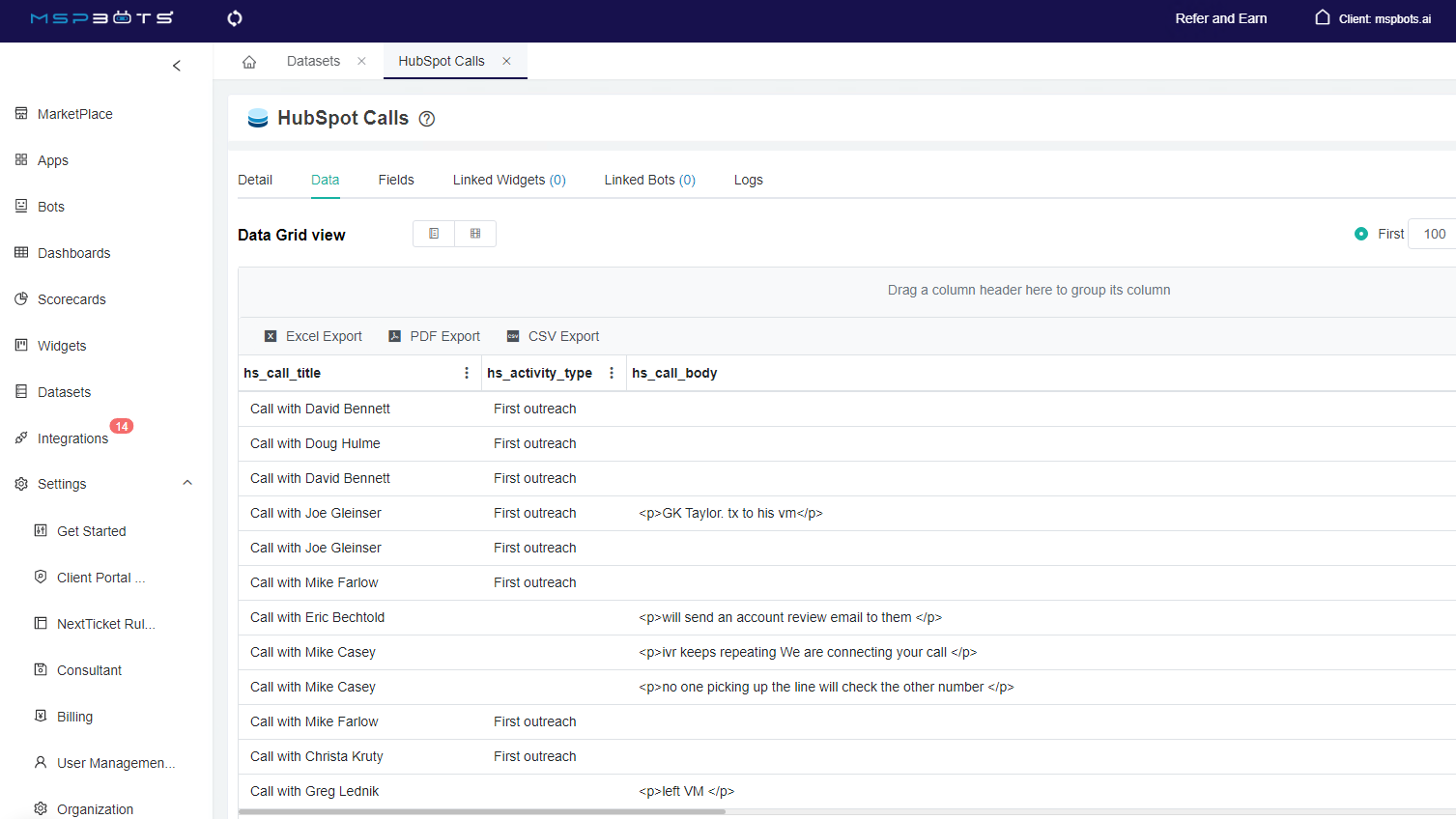Viewport: 1456px width, 819px height.
Task: Click the Integrations sidebar icon
Action: click(21, 438)
